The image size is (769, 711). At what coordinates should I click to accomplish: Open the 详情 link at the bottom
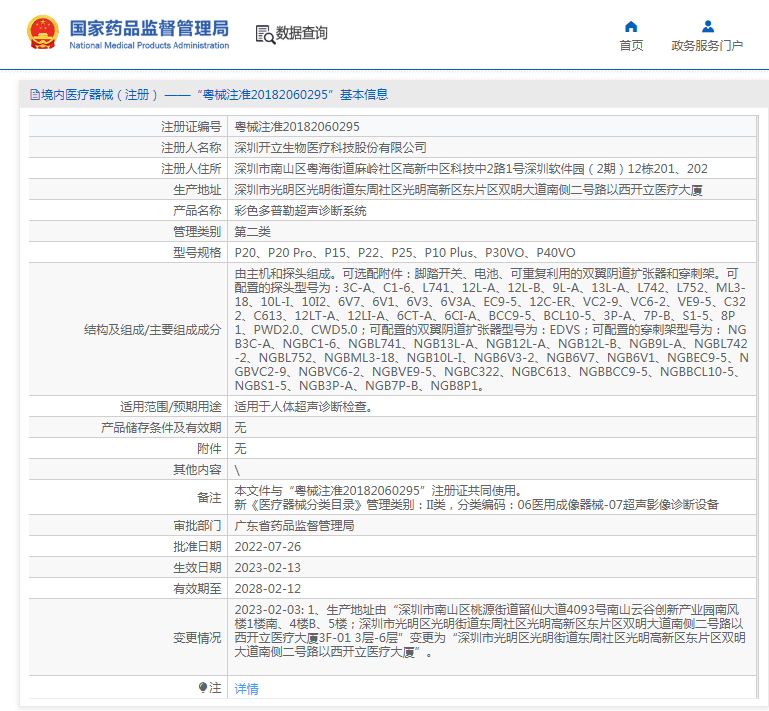pyautogui.click(x=246, y=689)
